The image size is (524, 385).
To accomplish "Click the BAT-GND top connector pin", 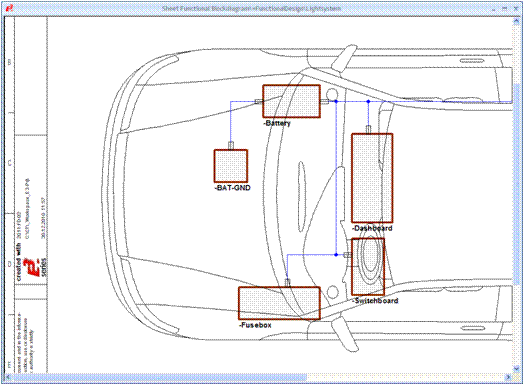I will tap(231, 146).
